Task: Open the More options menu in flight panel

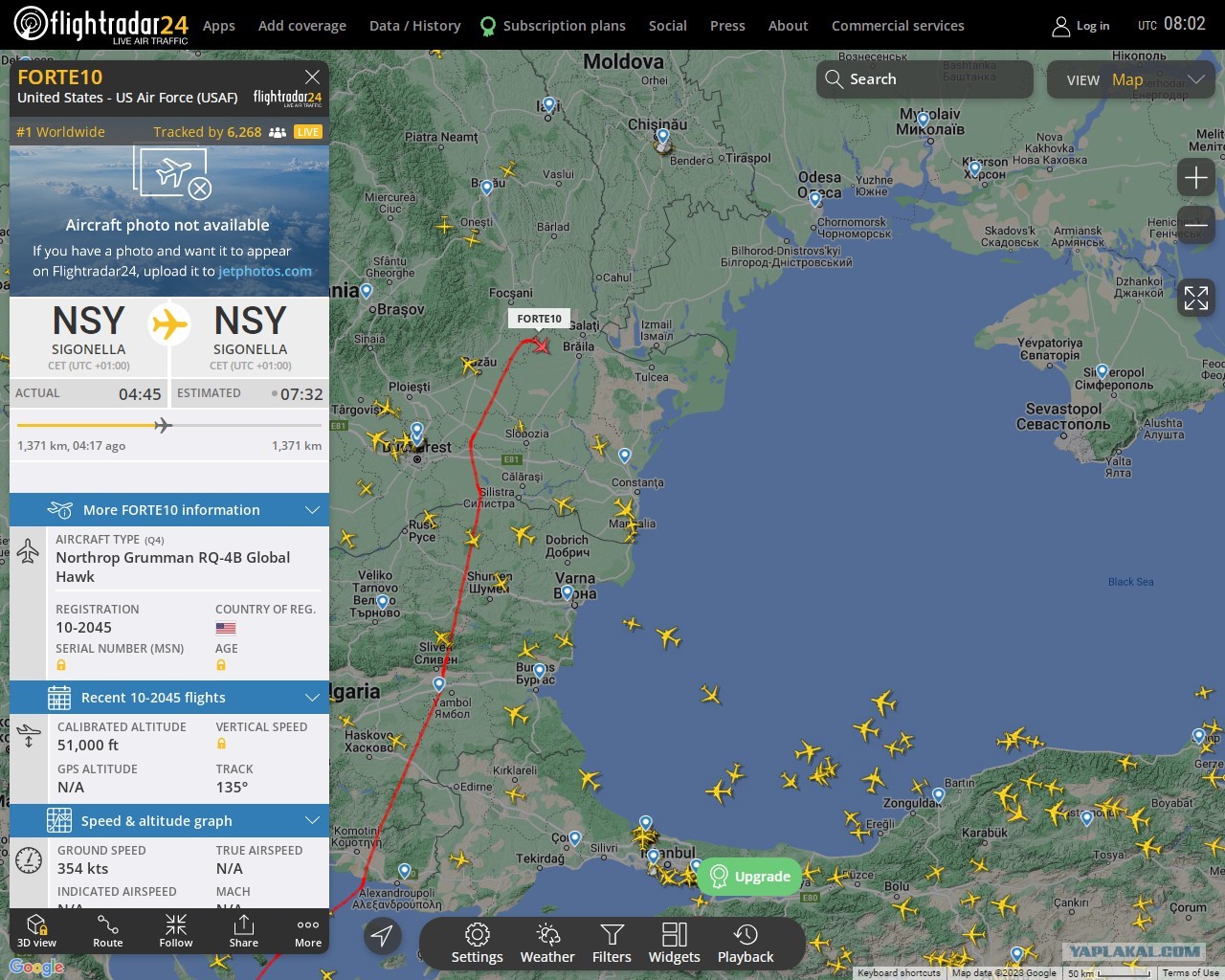Action: [308, 931]
